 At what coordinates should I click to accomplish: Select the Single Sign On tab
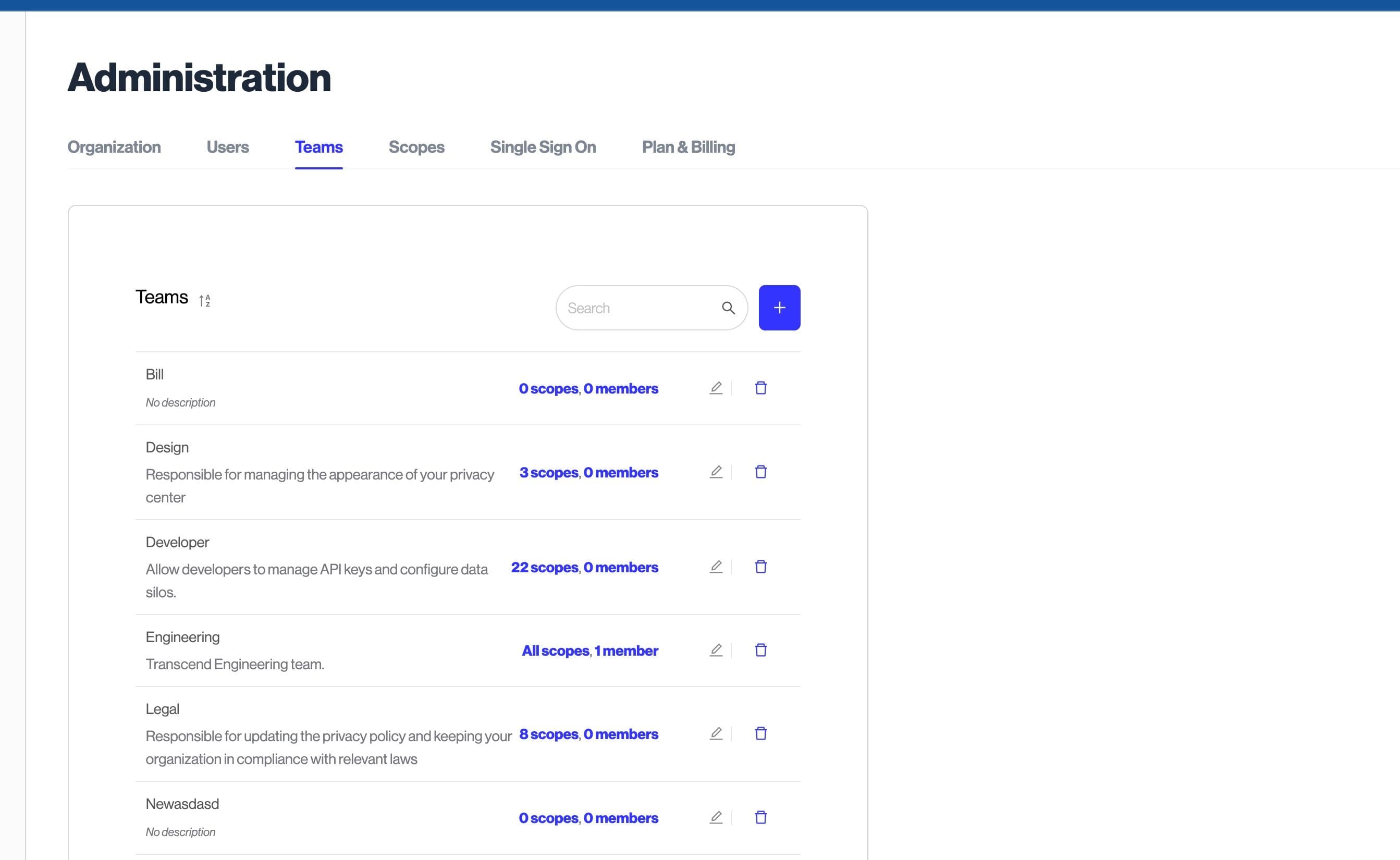click(543, 148)
